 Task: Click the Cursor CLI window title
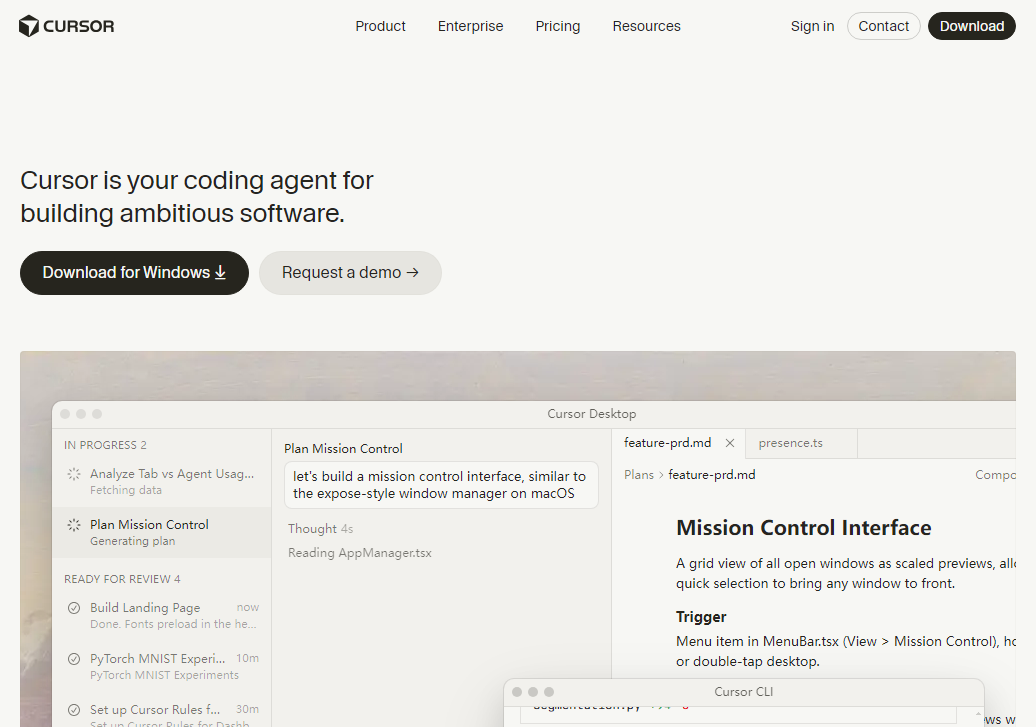[x=743, y=691]
